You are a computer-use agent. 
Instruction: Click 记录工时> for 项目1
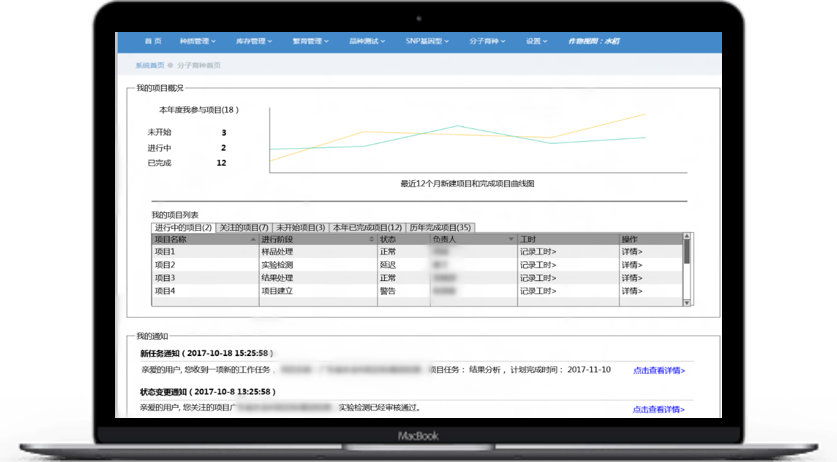click(x=539, y=252)
